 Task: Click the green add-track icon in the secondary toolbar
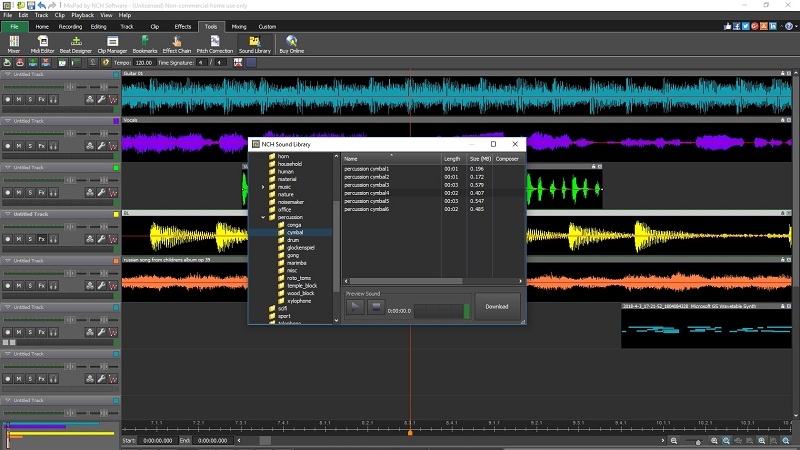point(33,63)
